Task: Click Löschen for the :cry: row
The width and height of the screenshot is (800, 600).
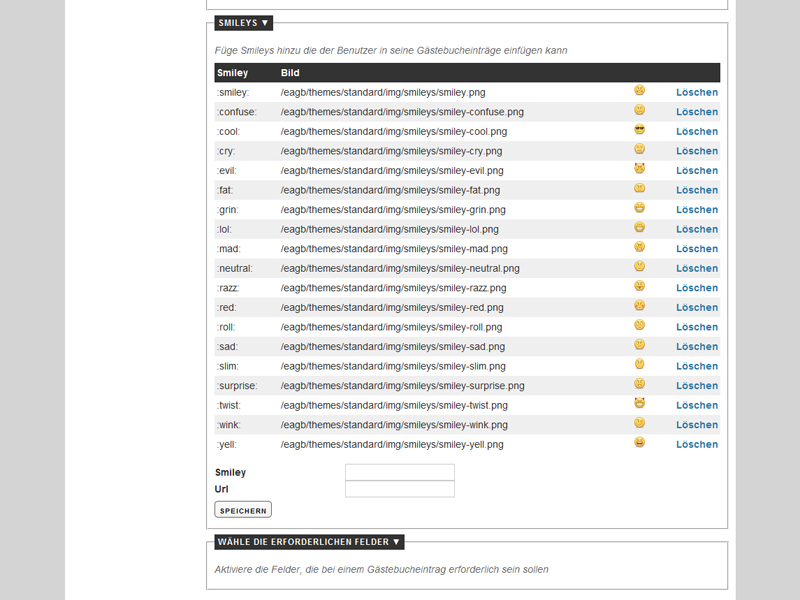Action: click(697, 151)
